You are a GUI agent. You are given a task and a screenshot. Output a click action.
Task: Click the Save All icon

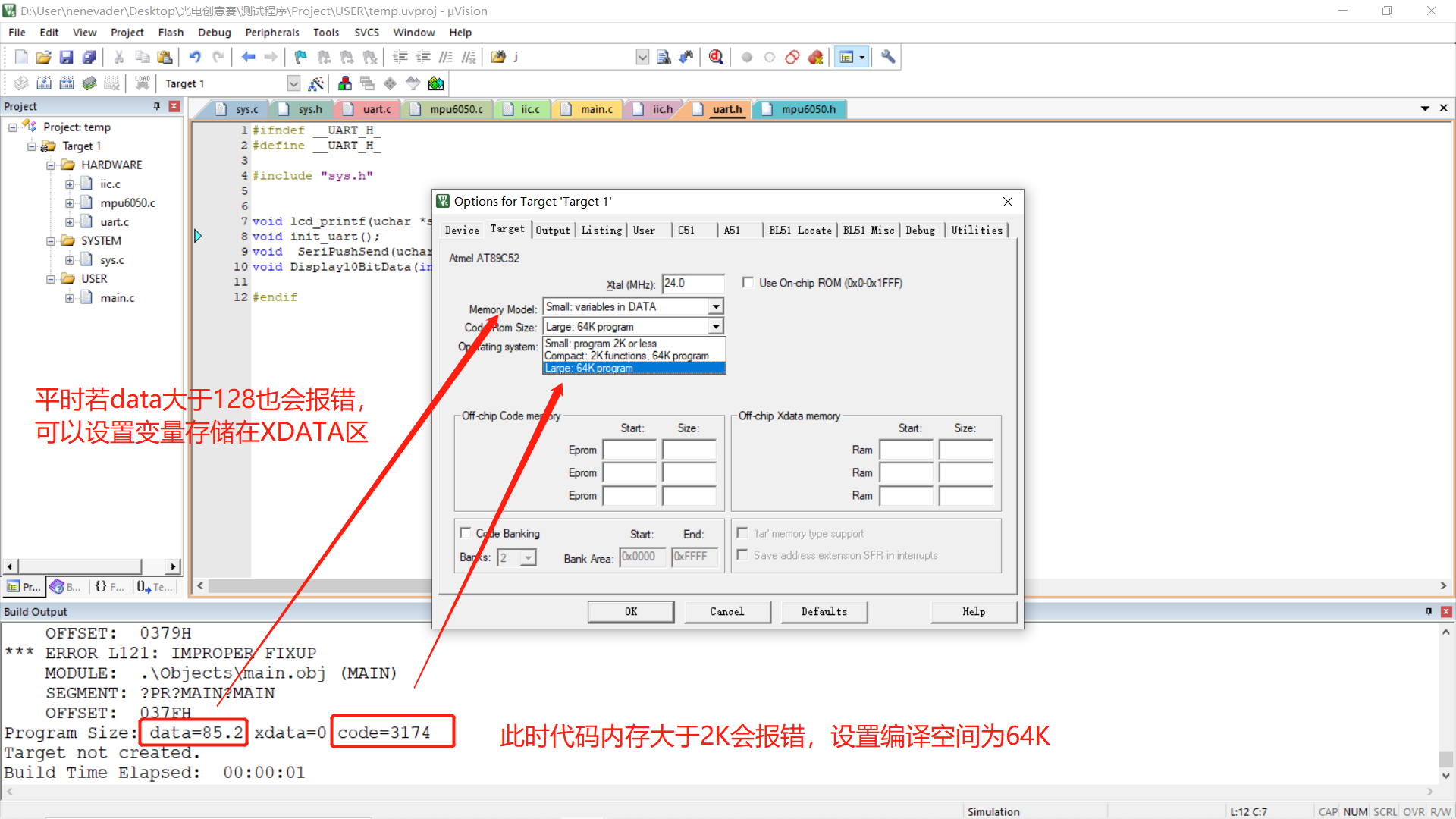click(x=89, y=57)
